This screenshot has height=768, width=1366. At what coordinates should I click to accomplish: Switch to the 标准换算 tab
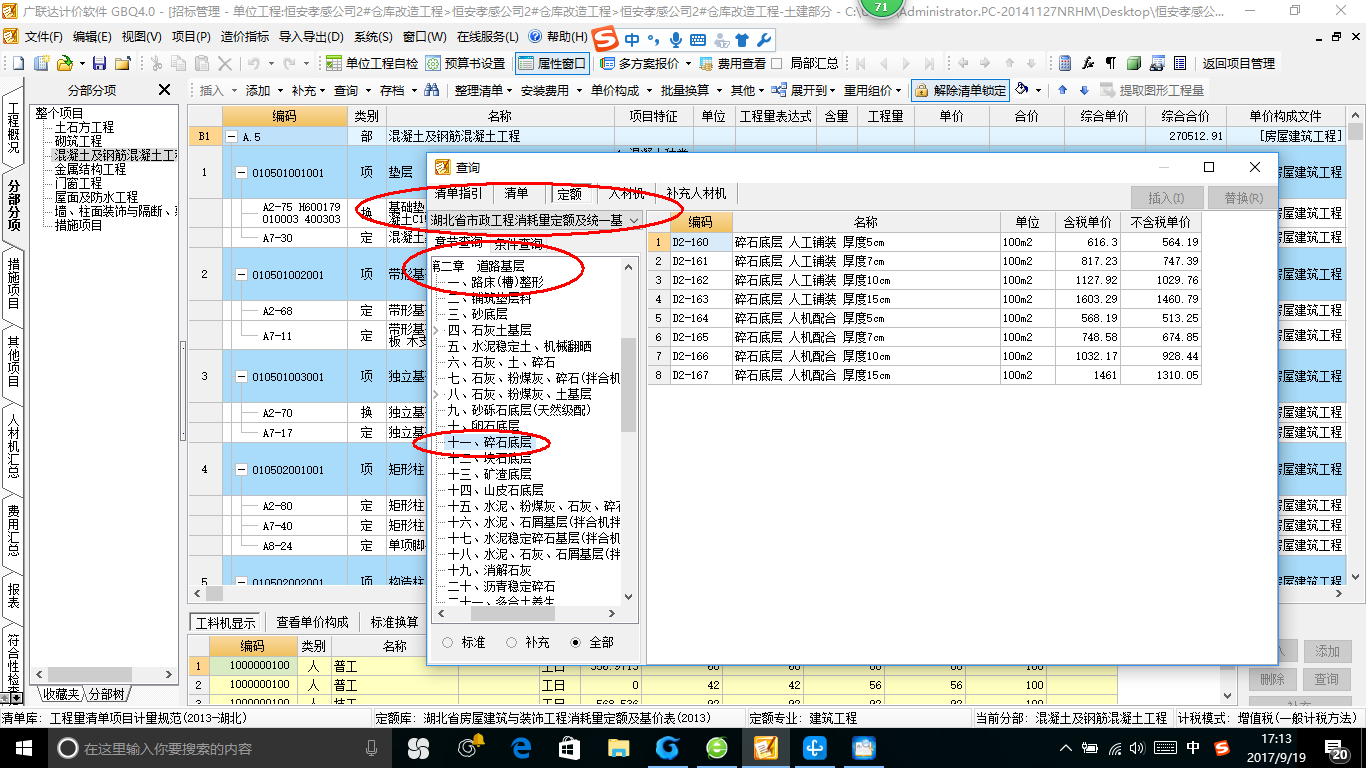pos(394,622)
